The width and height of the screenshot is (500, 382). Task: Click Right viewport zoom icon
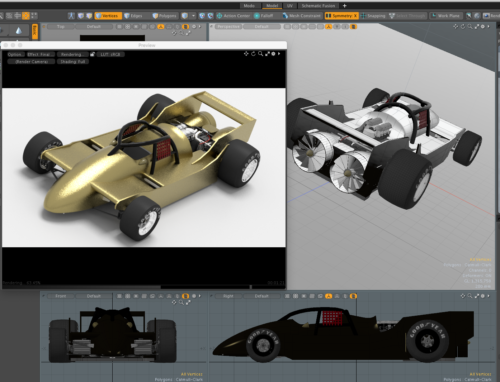coord(470,296)
